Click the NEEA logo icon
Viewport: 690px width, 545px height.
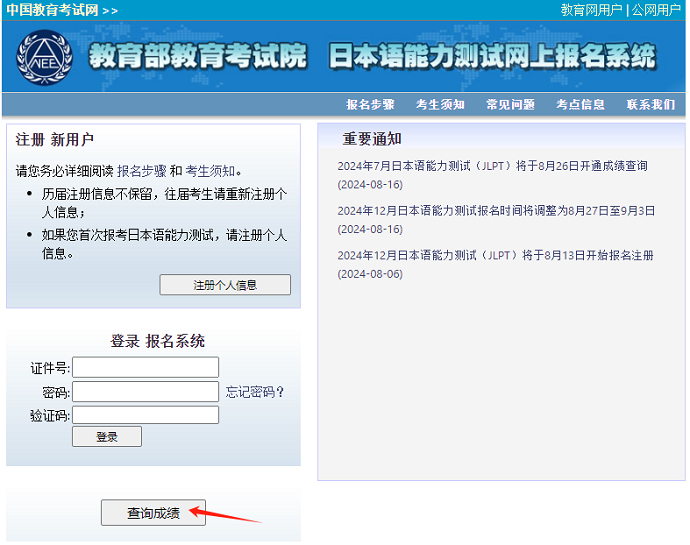(44, 58)
